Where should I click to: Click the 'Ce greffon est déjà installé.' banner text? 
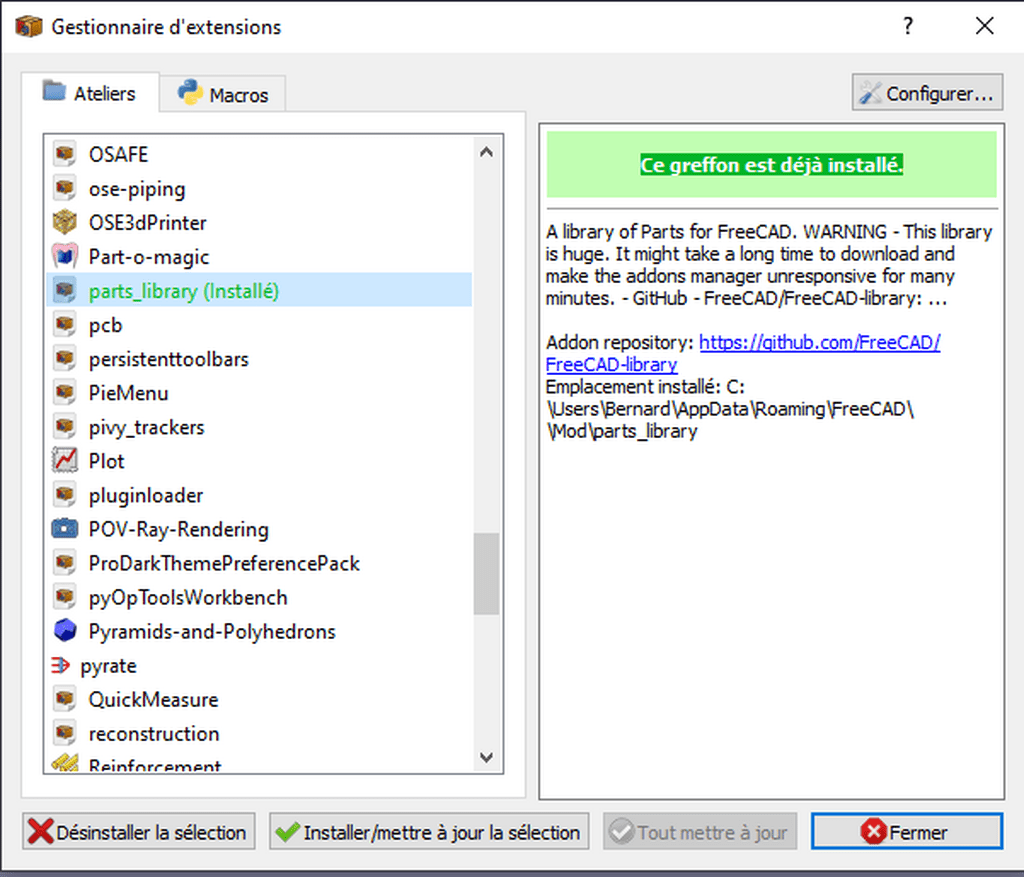point(771,165)
